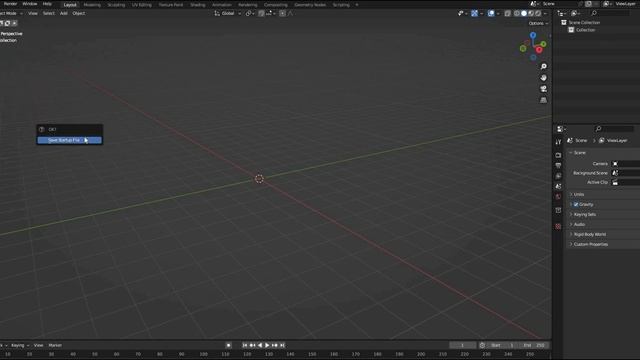Open the Object Mode dropdown
The height and width of the screenshot is (360, 640).
pyautogui.click(x=11, y=13)
